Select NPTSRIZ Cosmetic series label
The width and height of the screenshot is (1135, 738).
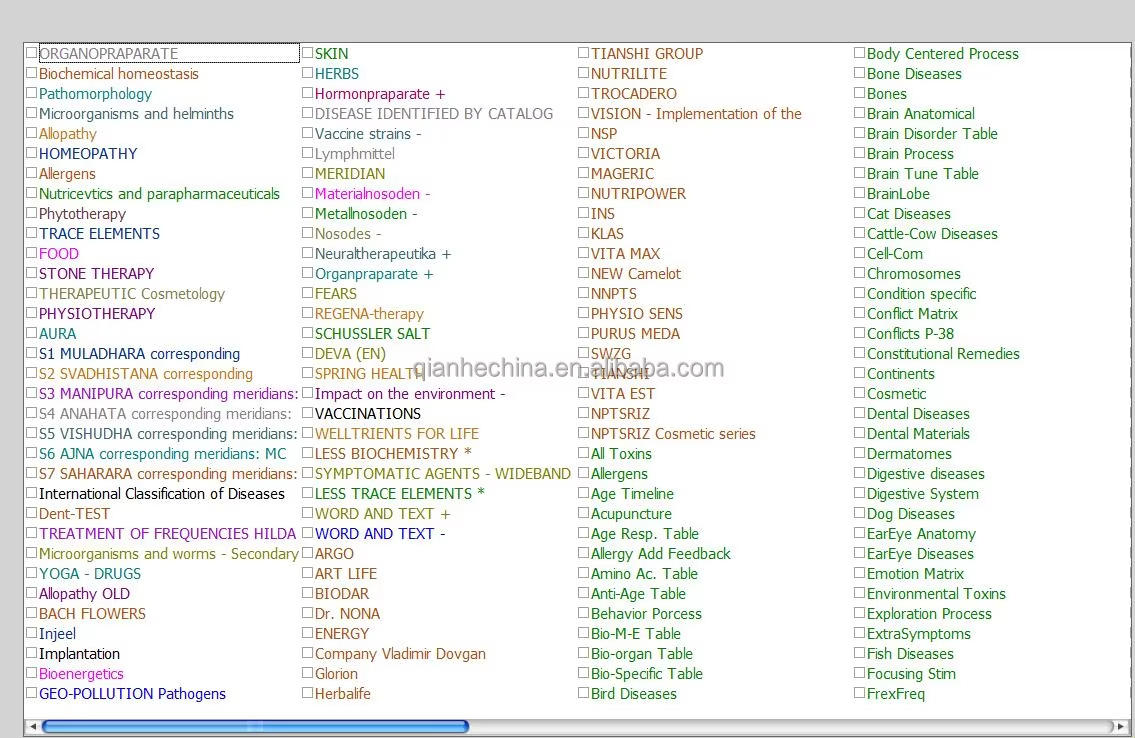click(x=673, y=433)
